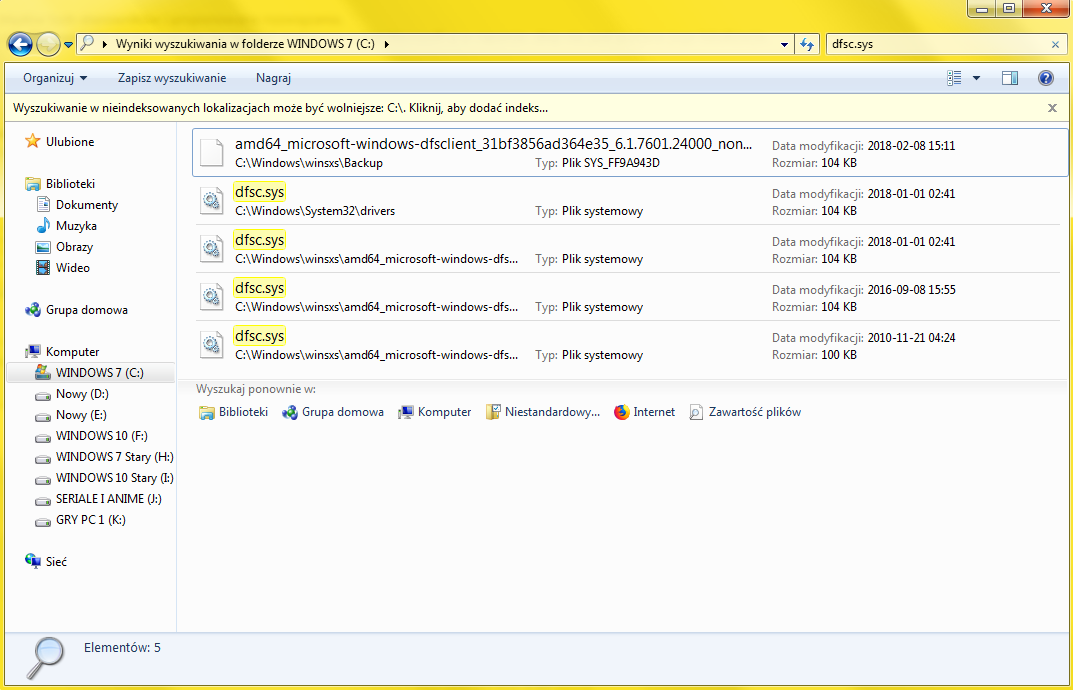This screenshot has width=1073, height=690.
Task: Search again in Grupa domowa
Action: tap(333, 412)
